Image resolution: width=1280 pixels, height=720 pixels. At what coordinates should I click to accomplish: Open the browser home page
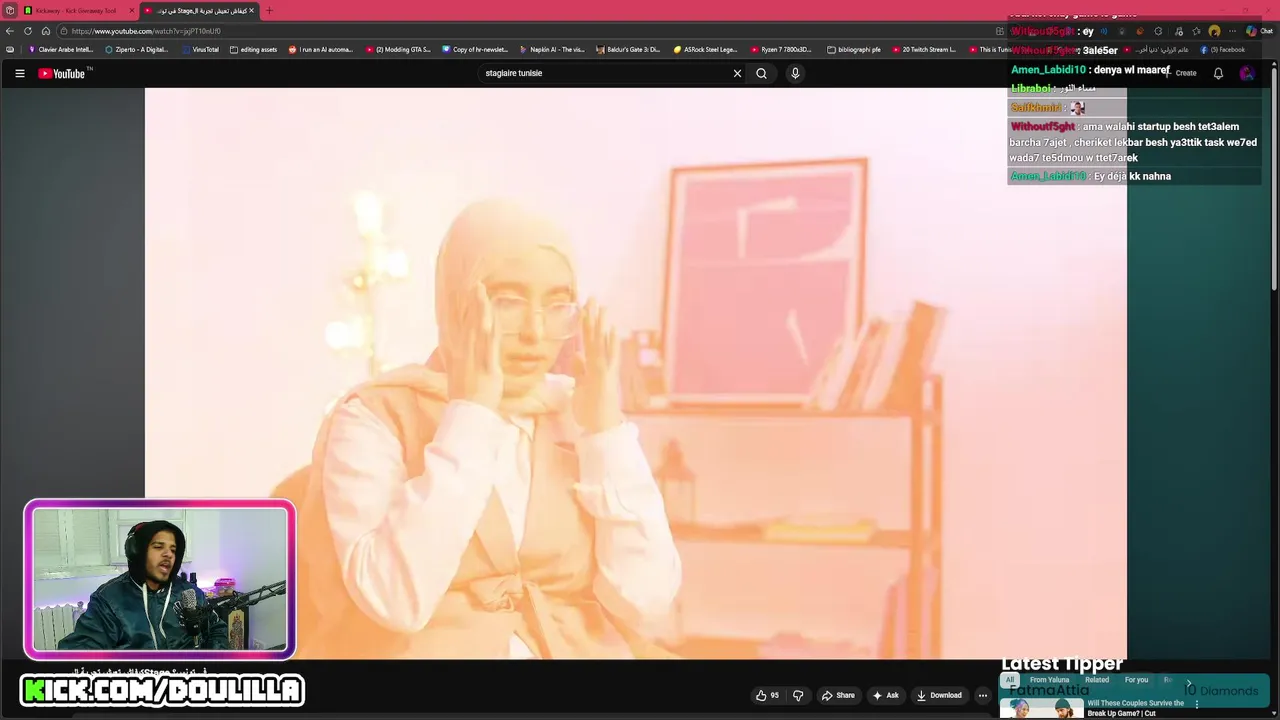(x=45, y=31)
